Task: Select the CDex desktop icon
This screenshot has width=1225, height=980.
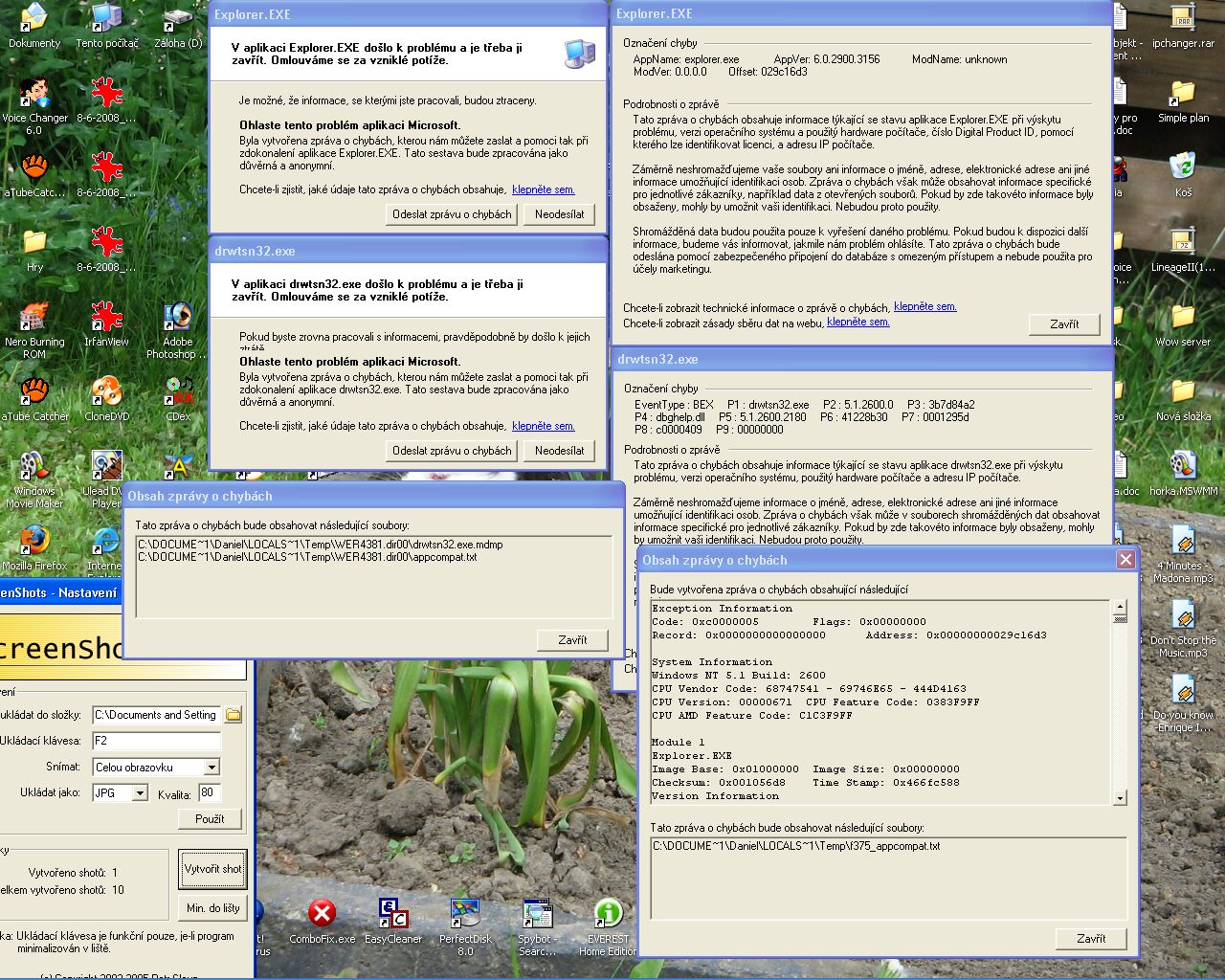Action: point(178,399)
